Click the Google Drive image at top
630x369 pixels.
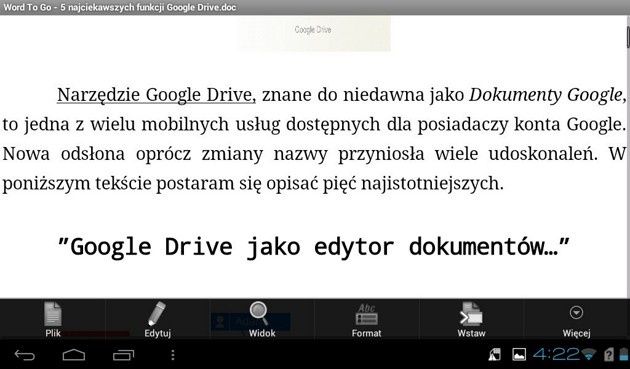coord(313,33)
